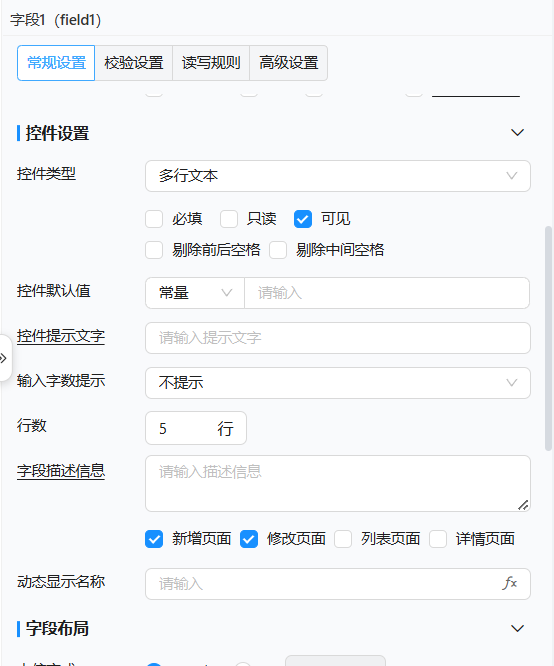Collapse the 控件设置 section chevron

pyautogui.click(x=517, y=133)
